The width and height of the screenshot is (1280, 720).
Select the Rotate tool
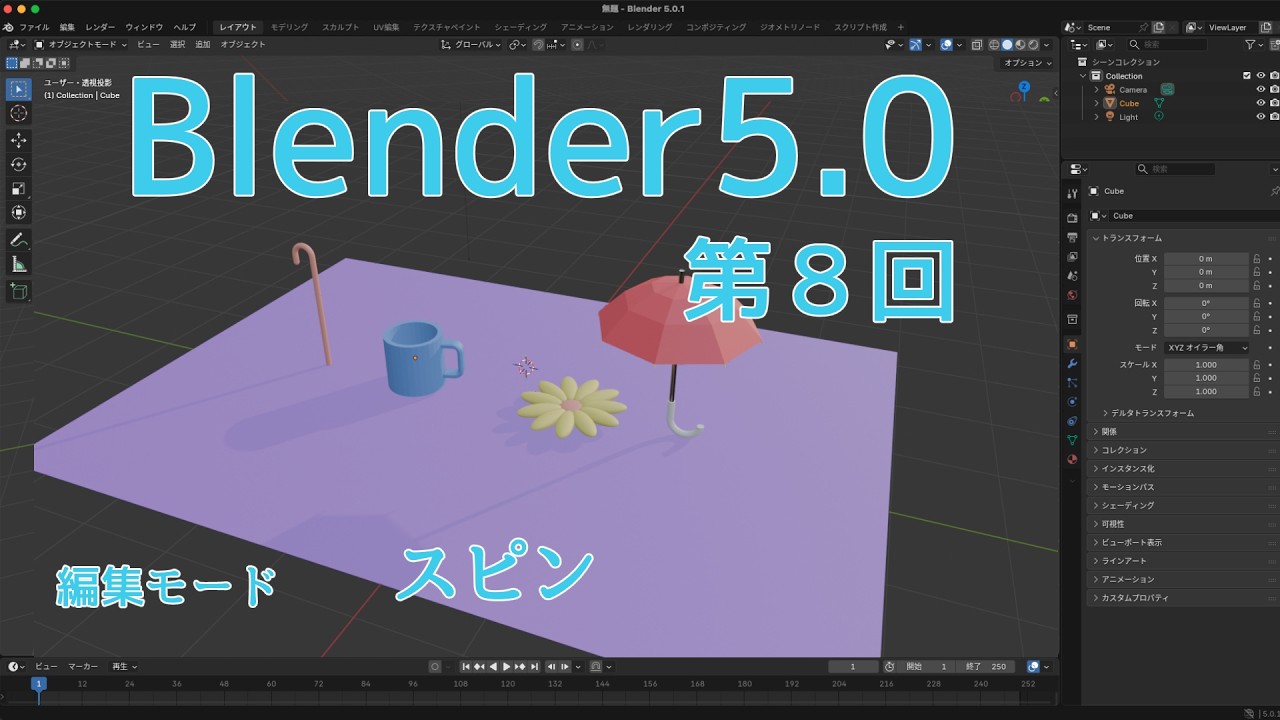(x=19, y=164)
